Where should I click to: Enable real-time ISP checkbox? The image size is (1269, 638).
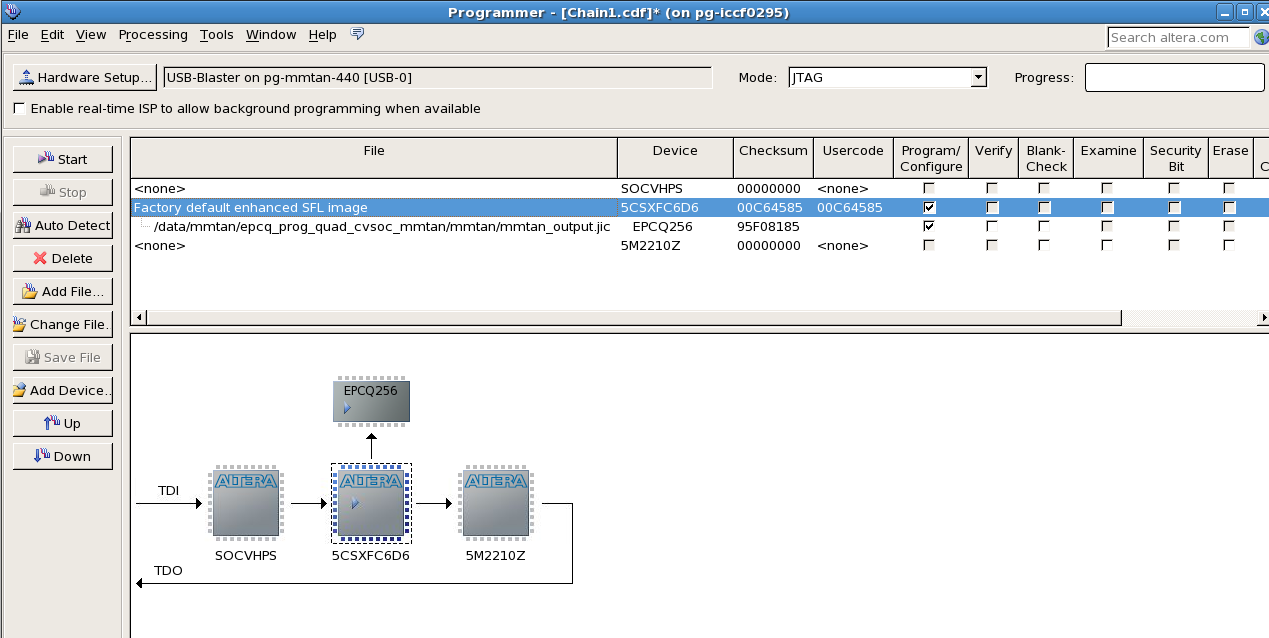[x=19, y=108]
